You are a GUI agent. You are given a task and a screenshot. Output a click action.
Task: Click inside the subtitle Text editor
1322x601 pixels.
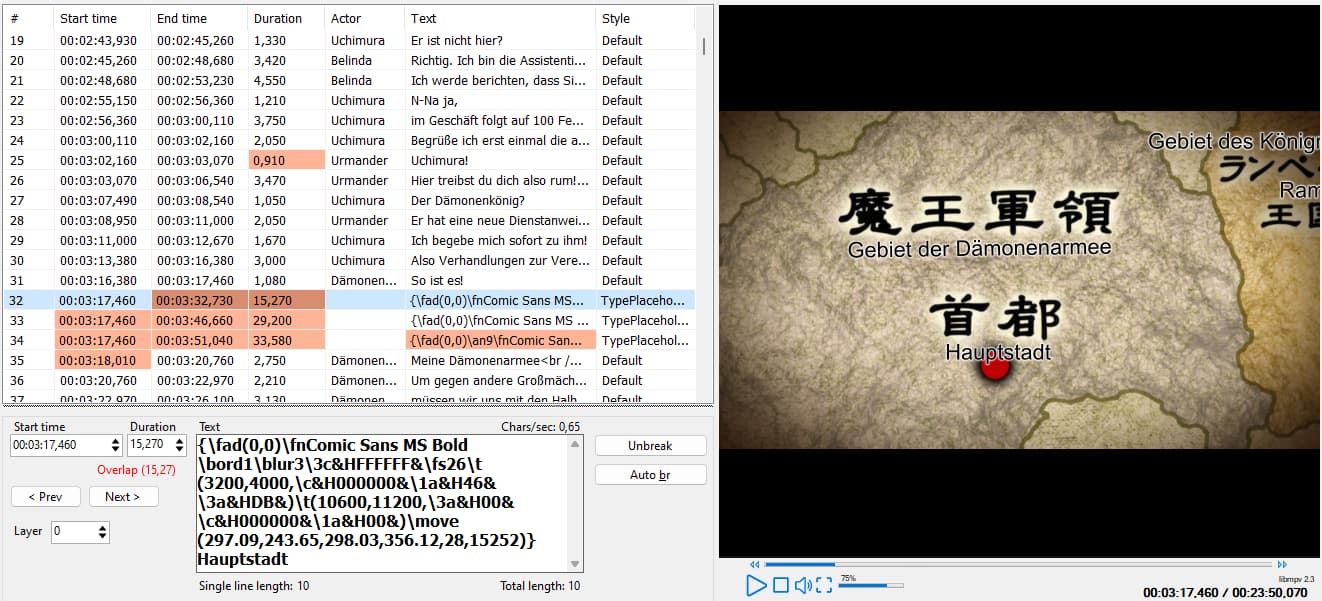click(x=382, y=503)
